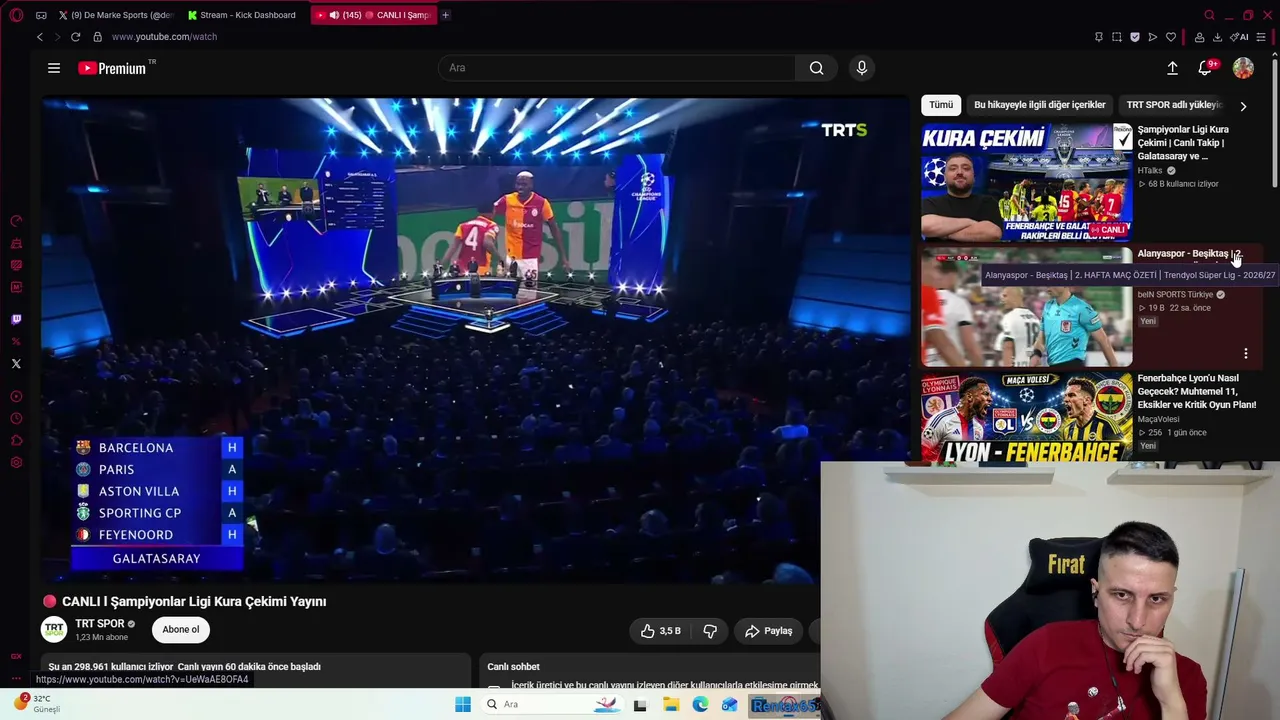Open the X sidebar panel
The height and width of the screenshot is (720, 1280).
pyautogui.click(x=16, y=364)
